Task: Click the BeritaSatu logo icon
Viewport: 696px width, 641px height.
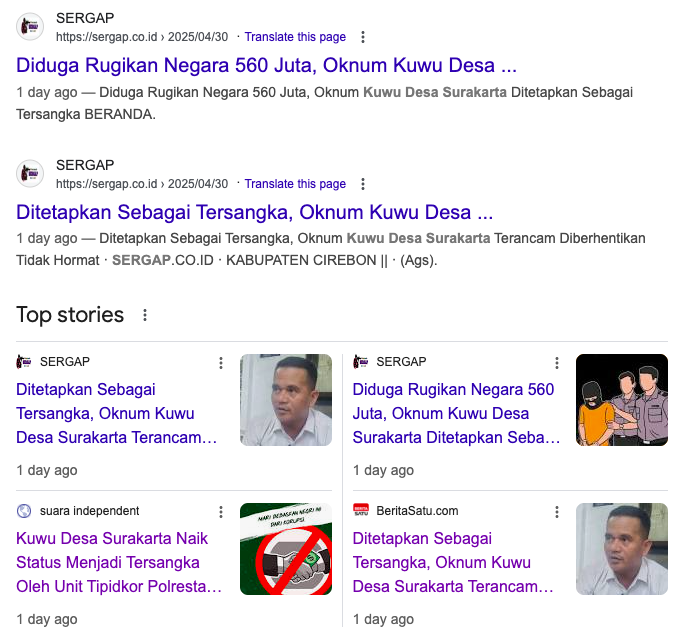Action: pos(360,510)
